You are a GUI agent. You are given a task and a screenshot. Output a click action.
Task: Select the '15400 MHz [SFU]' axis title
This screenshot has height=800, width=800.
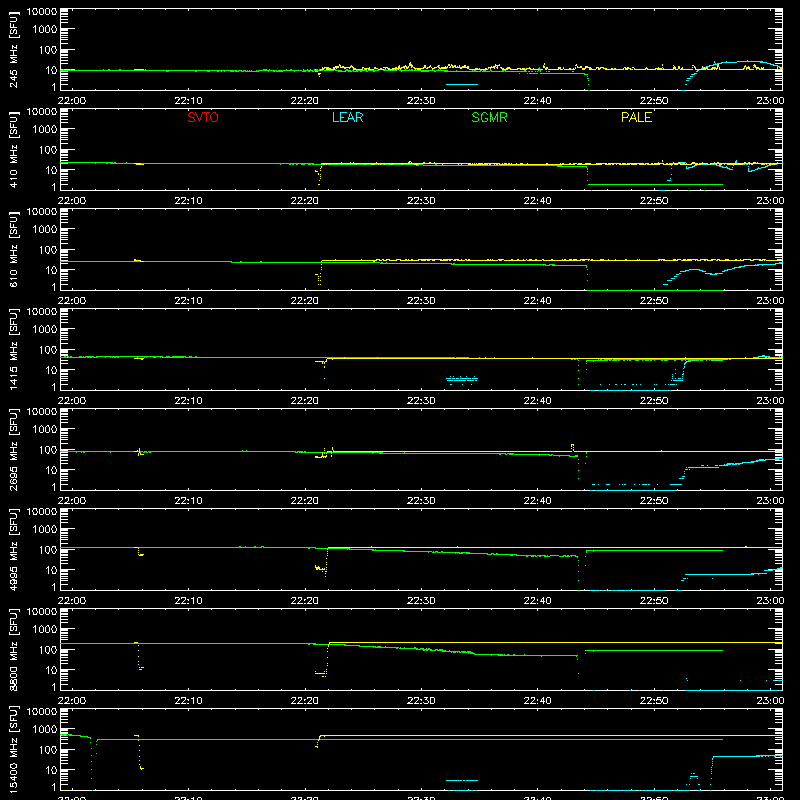coord(14,749)
